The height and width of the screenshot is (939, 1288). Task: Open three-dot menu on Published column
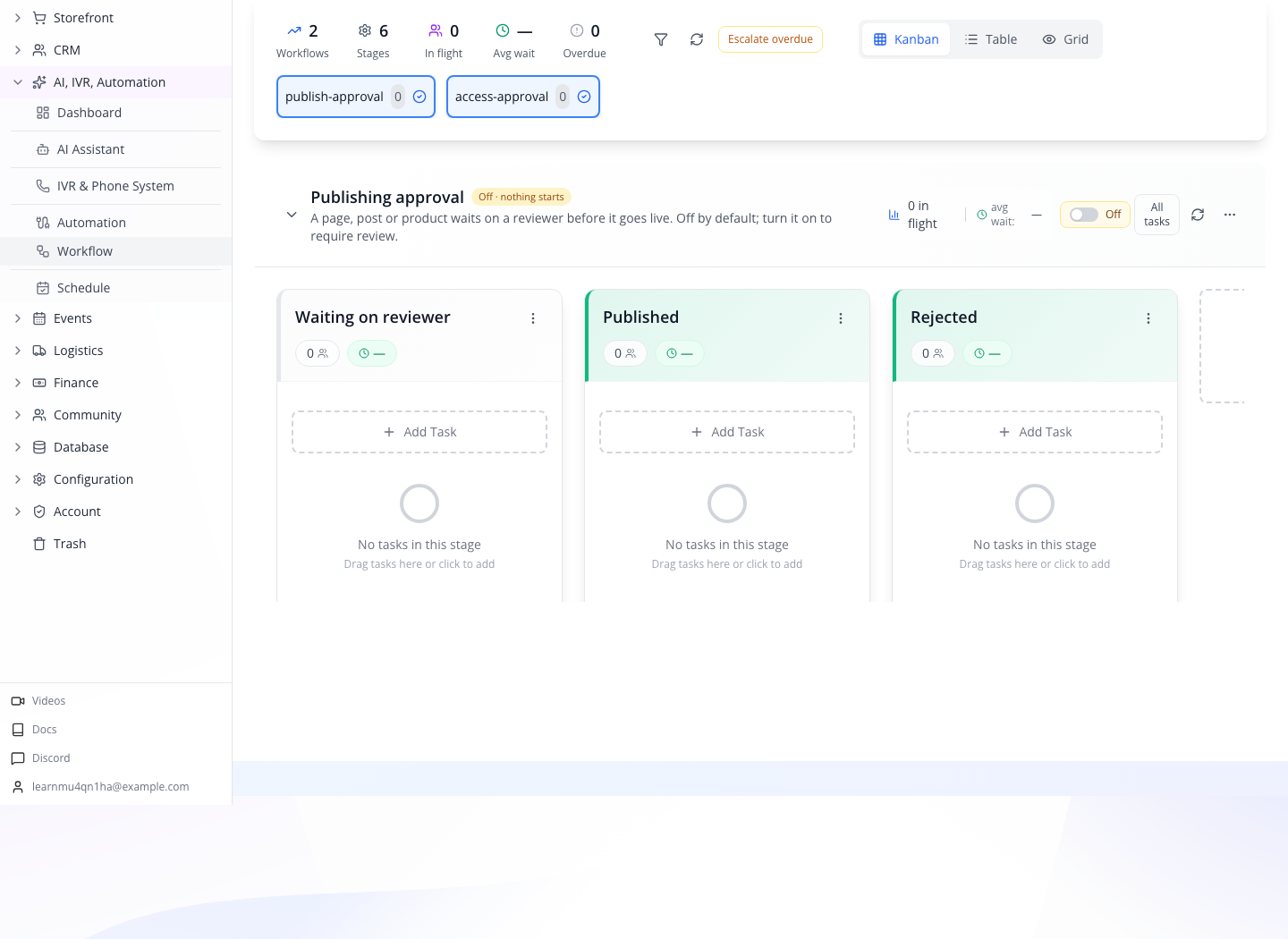pyautogui.click(x=841, y=318)
